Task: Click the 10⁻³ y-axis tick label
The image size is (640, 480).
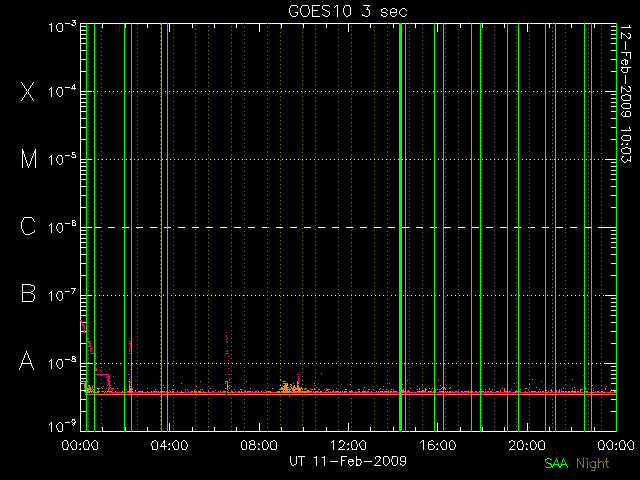Action: [62, 27]
